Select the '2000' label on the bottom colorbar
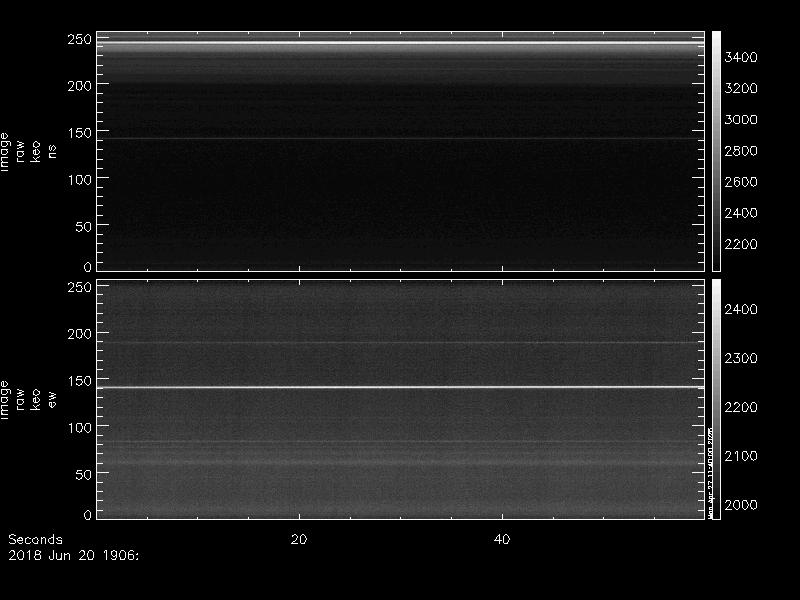 [741, 505]
